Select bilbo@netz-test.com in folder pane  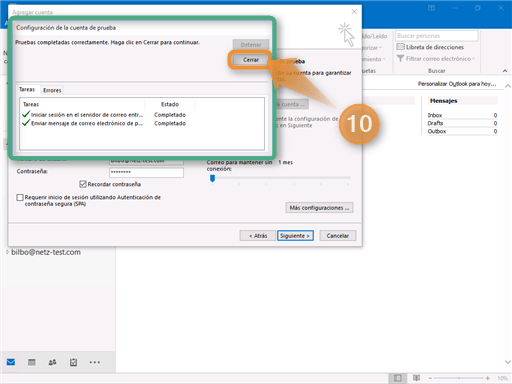(x=46, y=252)
